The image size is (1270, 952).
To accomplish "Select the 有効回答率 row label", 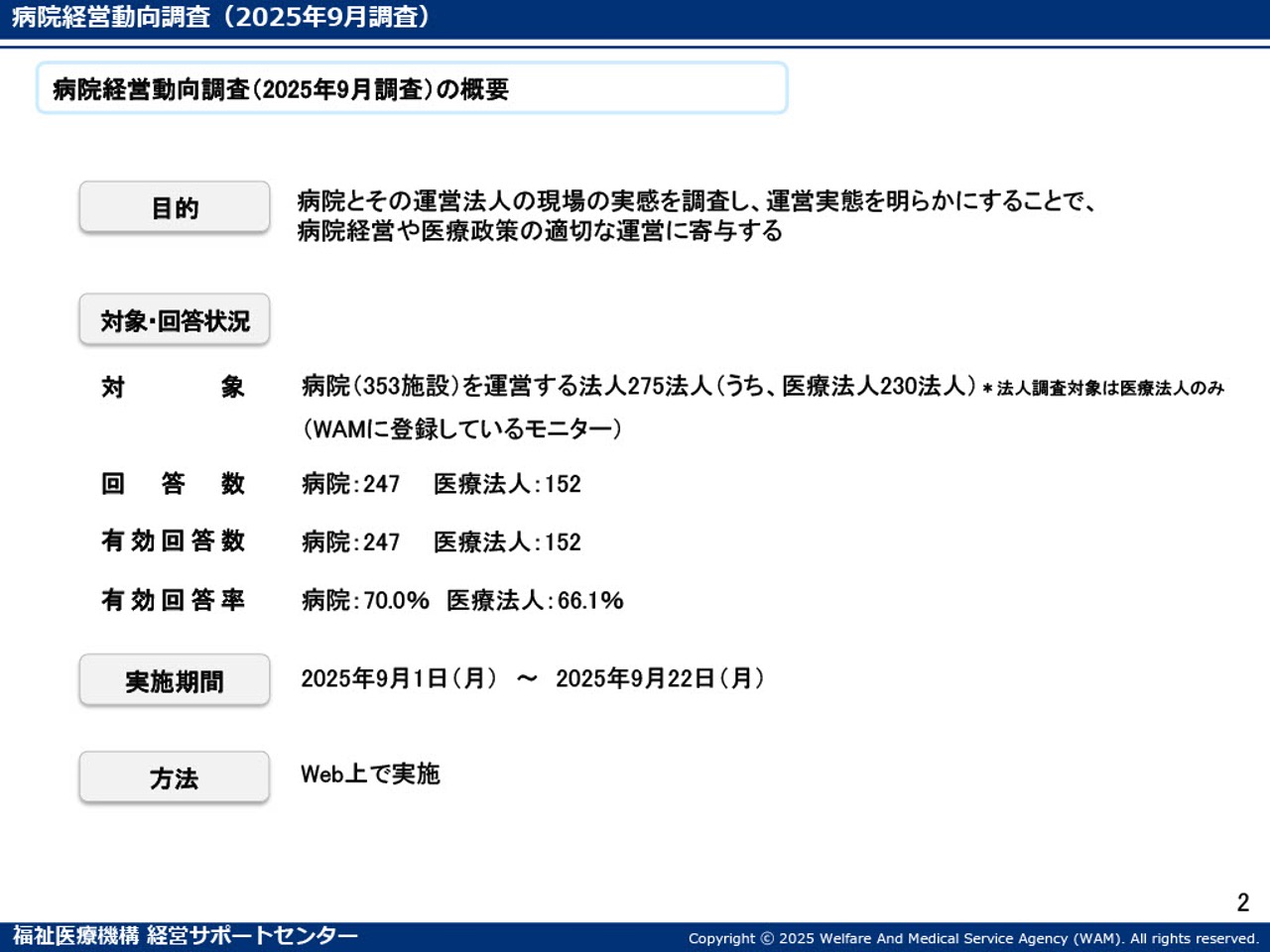I will click(173, 600).
